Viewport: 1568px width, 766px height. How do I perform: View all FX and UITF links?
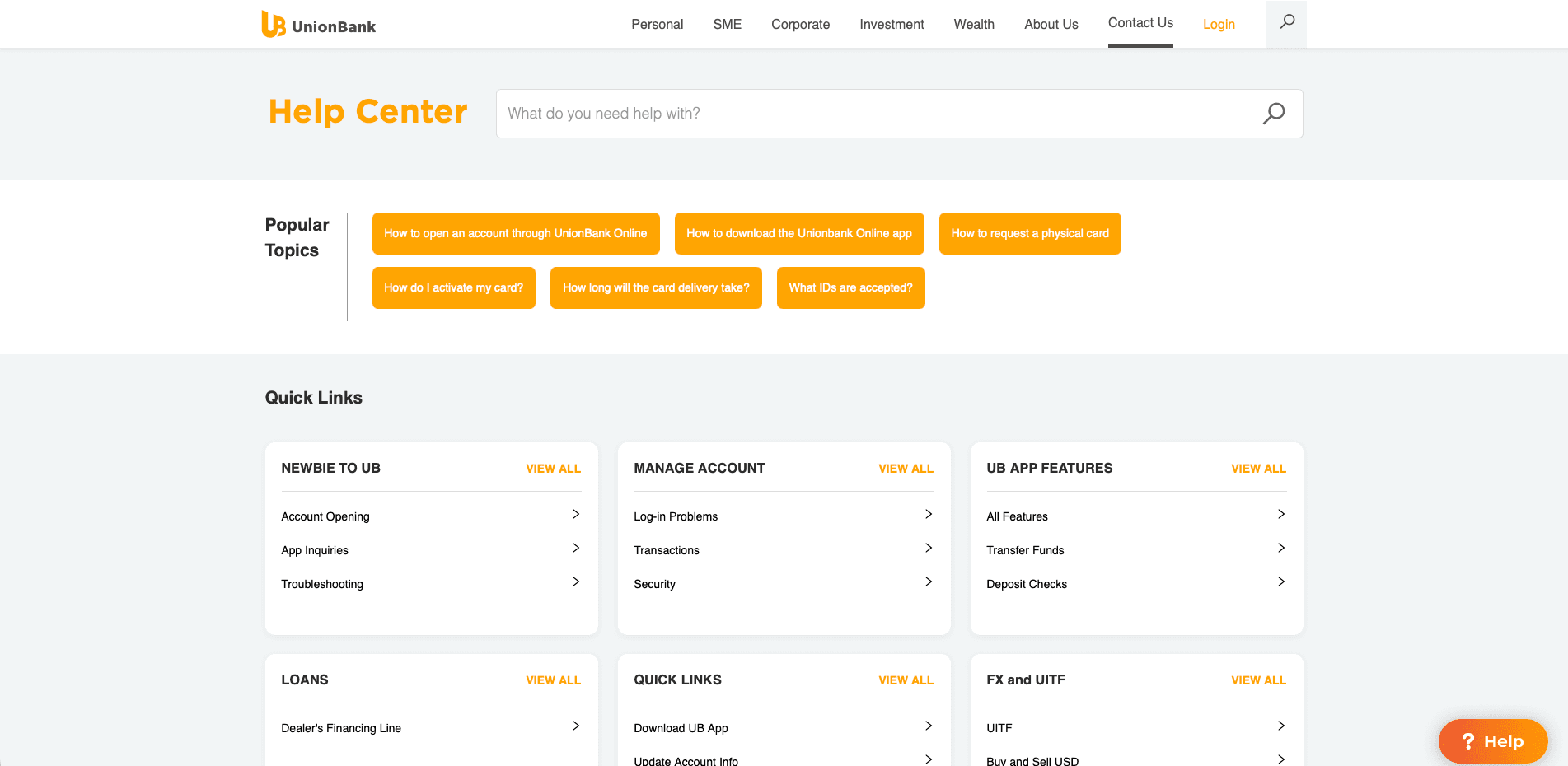point(1259,680)
